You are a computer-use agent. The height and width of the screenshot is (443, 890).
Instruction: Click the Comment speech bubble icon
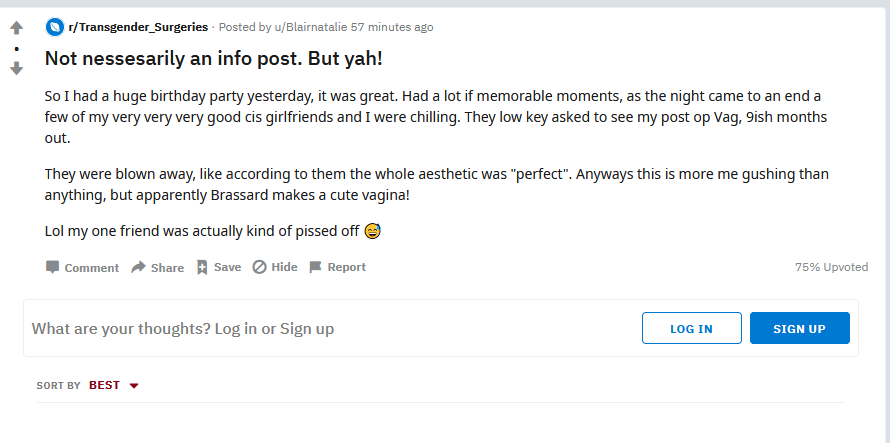click(52, 267)
